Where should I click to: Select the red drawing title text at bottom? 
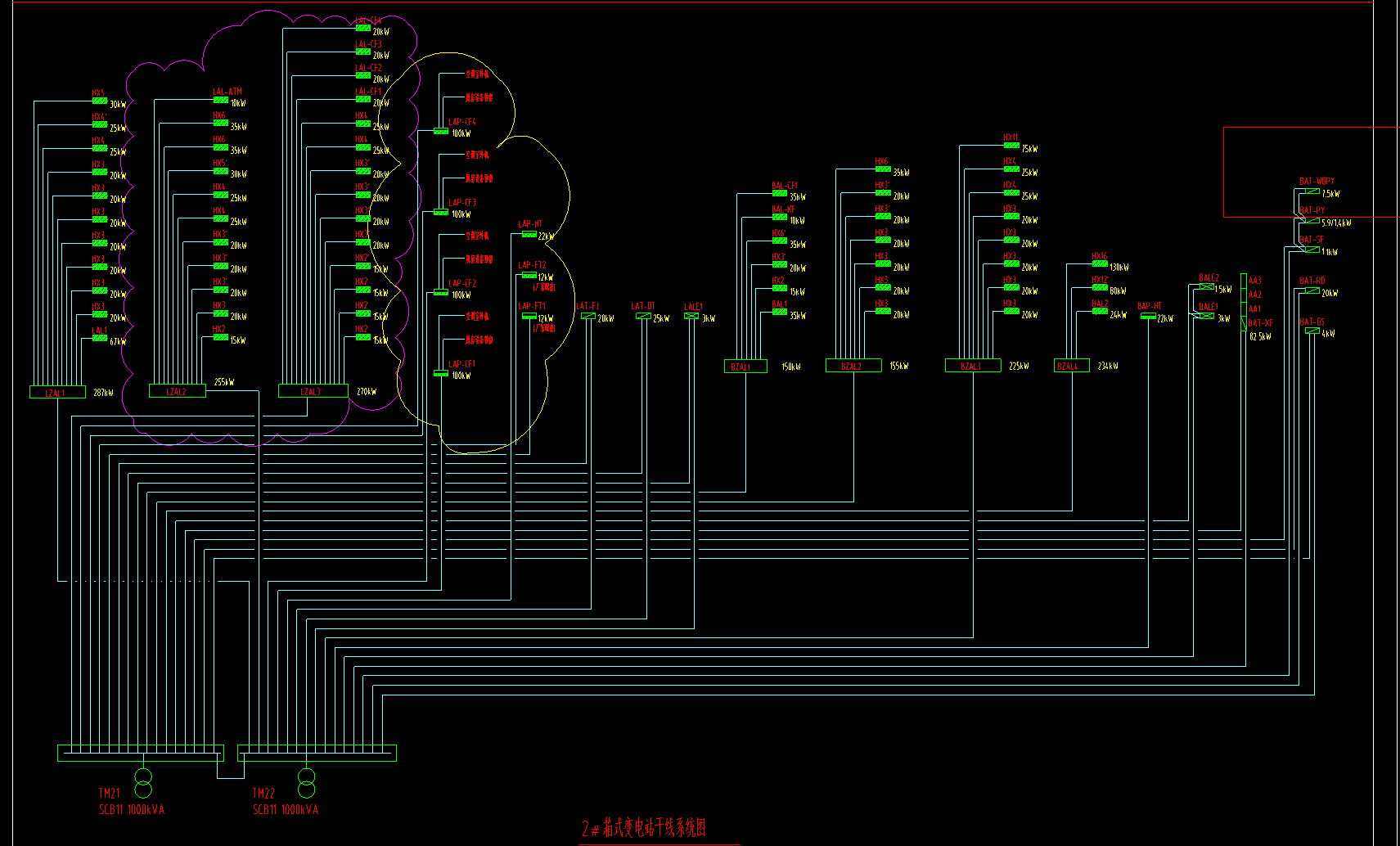[x=644, y=829]
